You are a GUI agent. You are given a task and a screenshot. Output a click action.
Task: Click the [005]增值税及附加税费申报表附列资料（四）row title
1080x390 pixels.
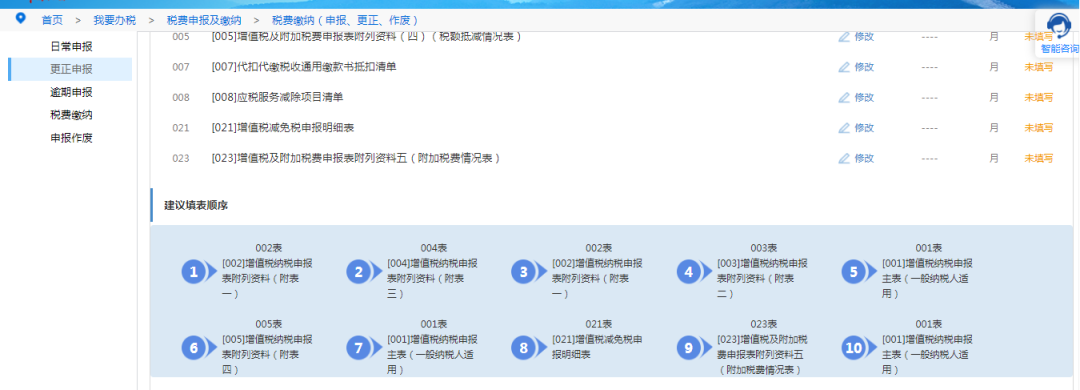point(366,37)
